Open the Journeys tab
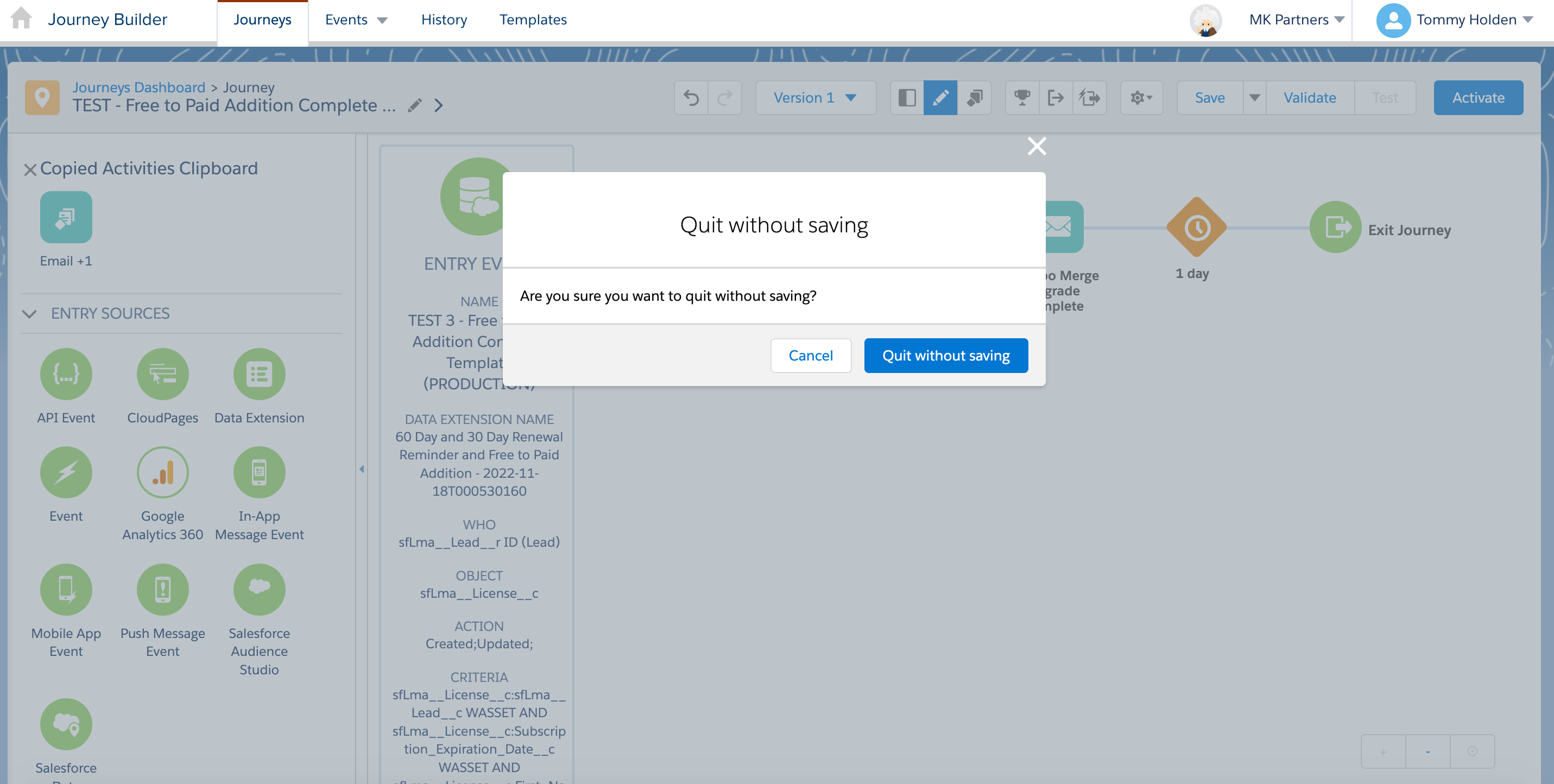 tap(262, 20)
